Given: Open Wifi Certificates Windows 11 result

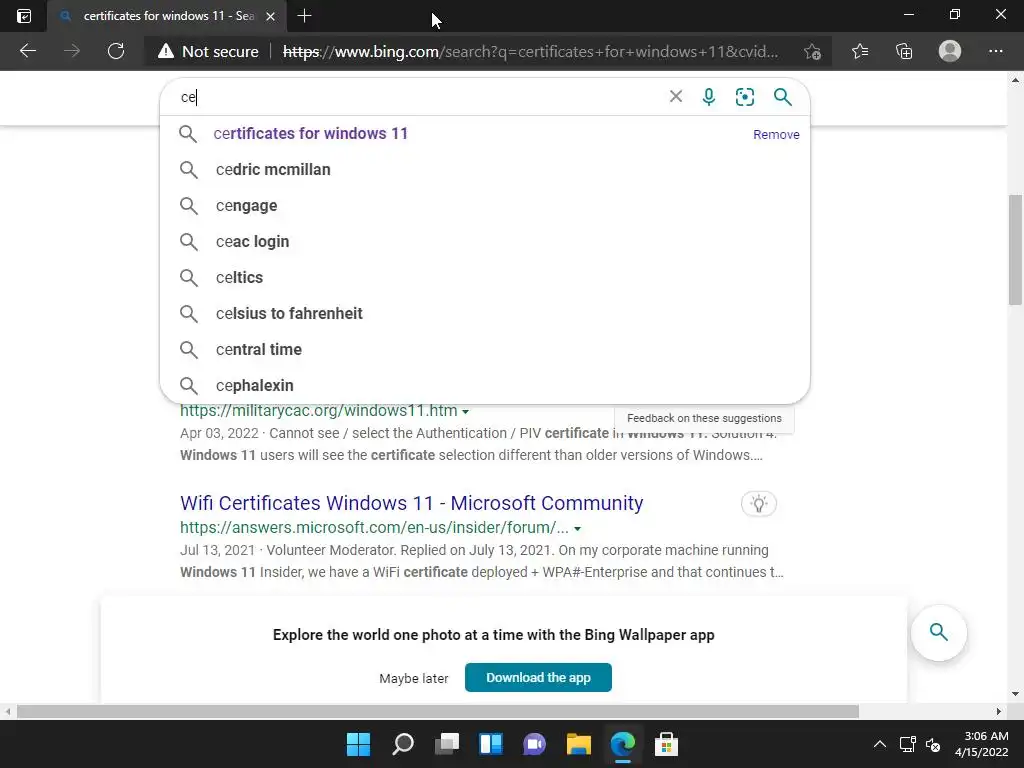Looking at the screenshot, I should click(411, 503).
